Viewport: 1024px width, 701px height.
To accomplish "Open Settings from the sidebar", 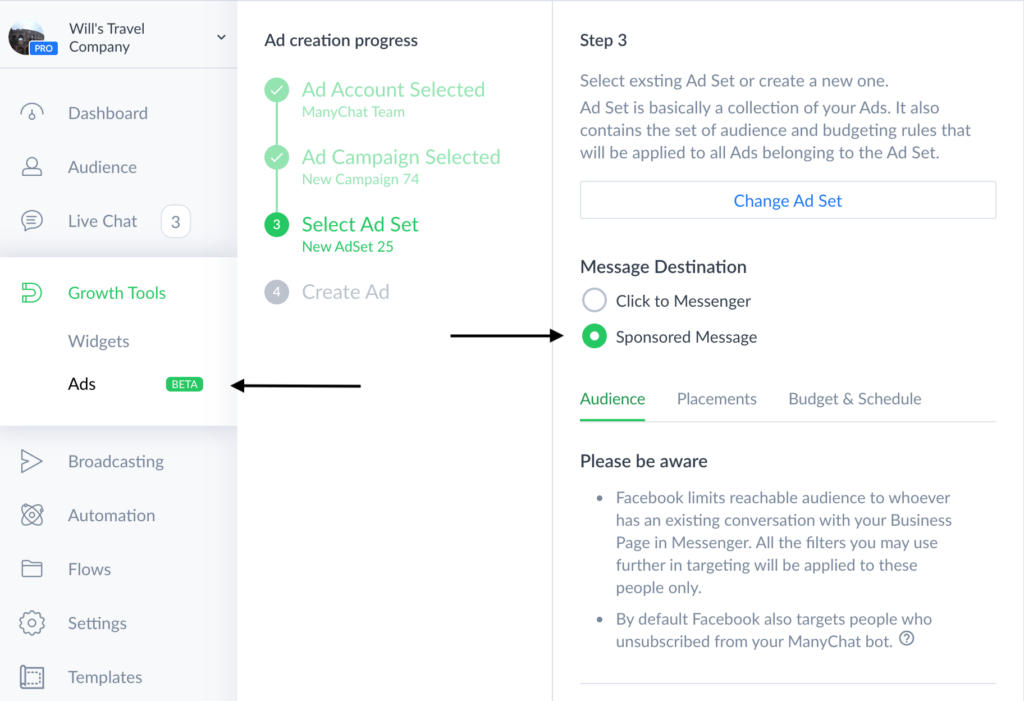I will pyautogui.click(x=97, y=623).
